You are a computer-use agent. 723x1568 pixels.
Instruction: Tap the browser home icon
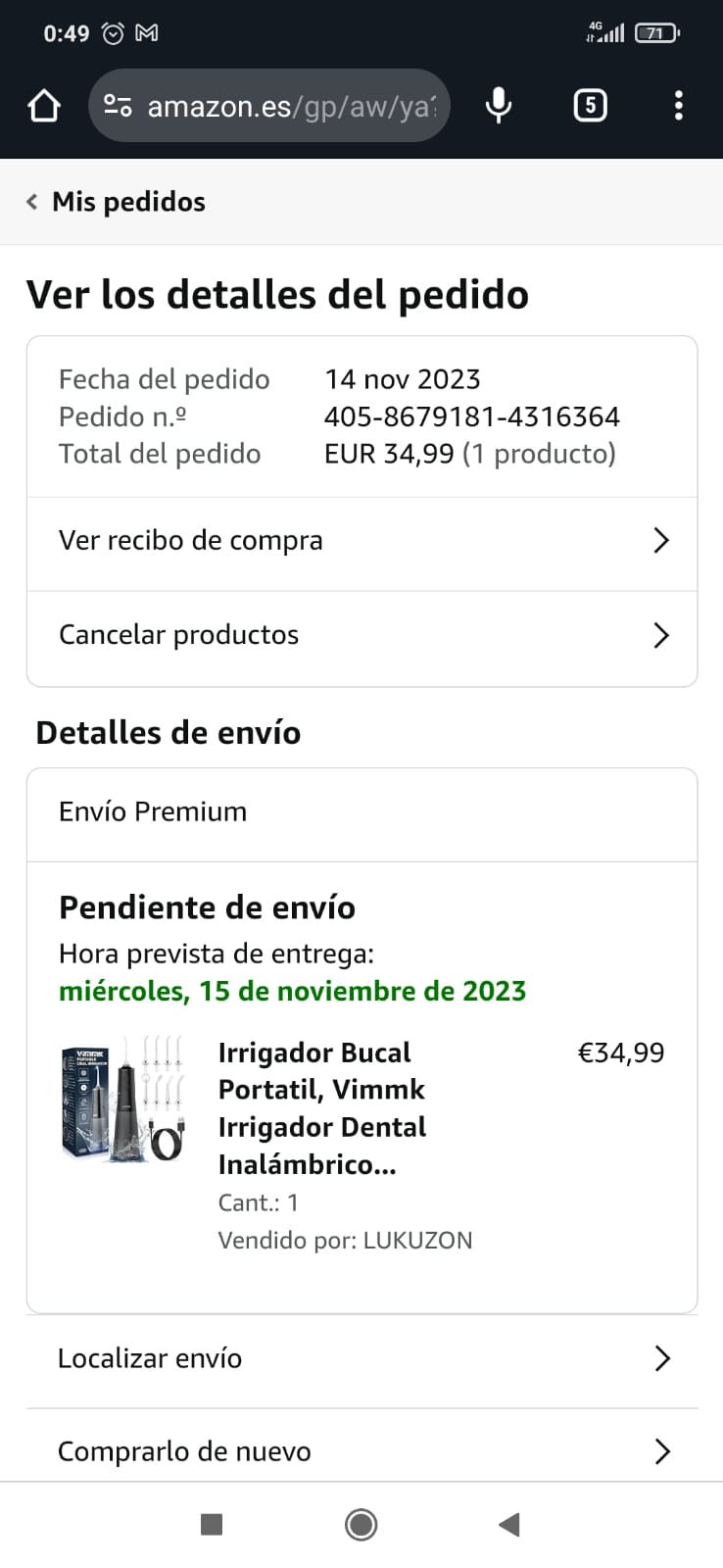pos(44,106)
